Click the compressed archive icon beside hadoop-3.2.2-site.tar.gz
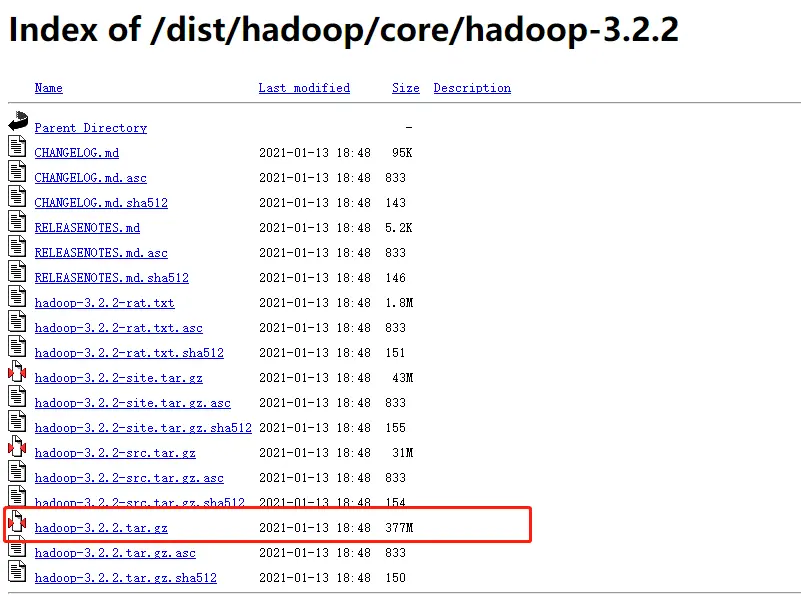 pyautogui.click(x=16, y=372)
